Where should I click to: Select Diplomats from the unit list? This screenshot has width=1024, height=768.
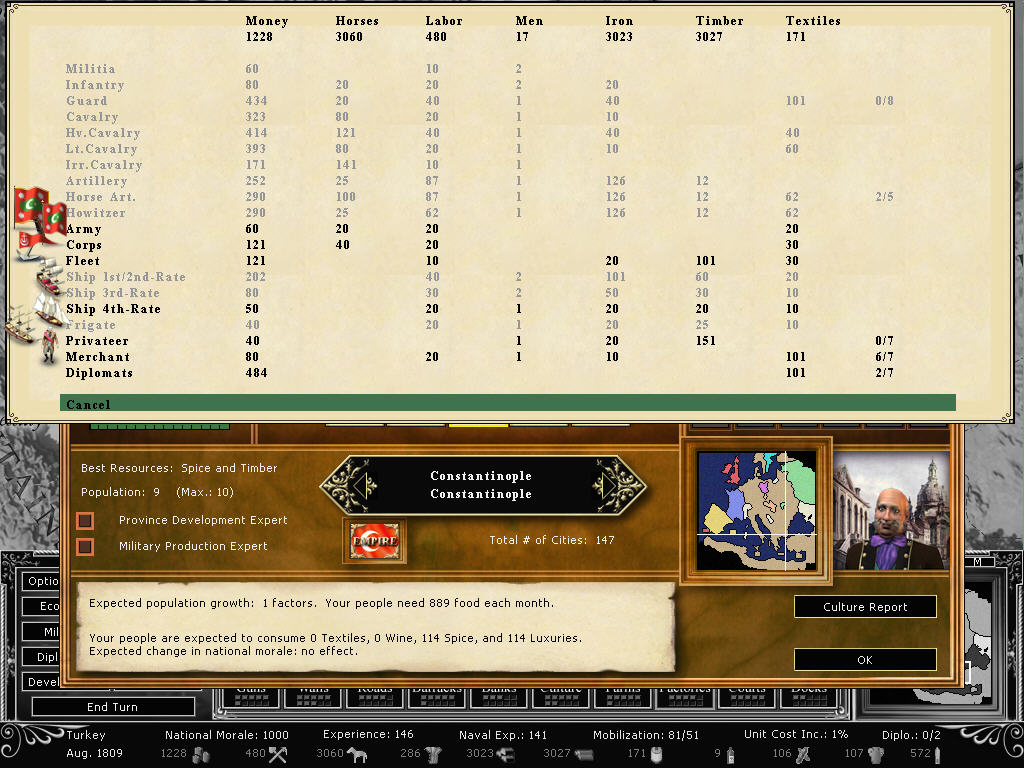point(507,373)
